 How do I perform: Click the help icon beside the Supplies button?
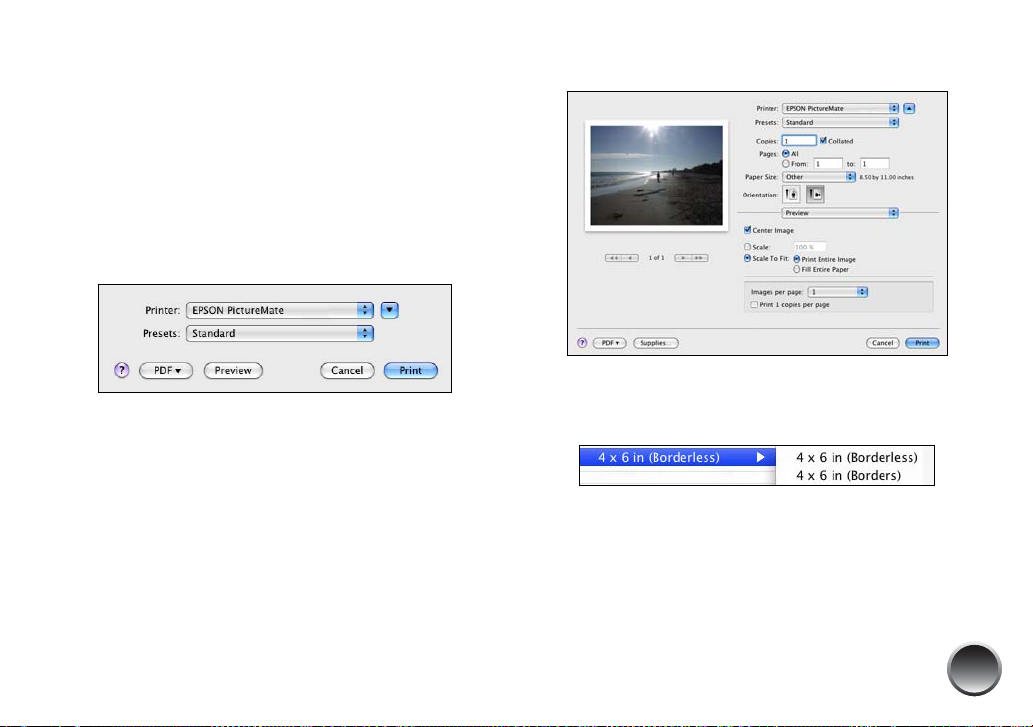point(582,343)
